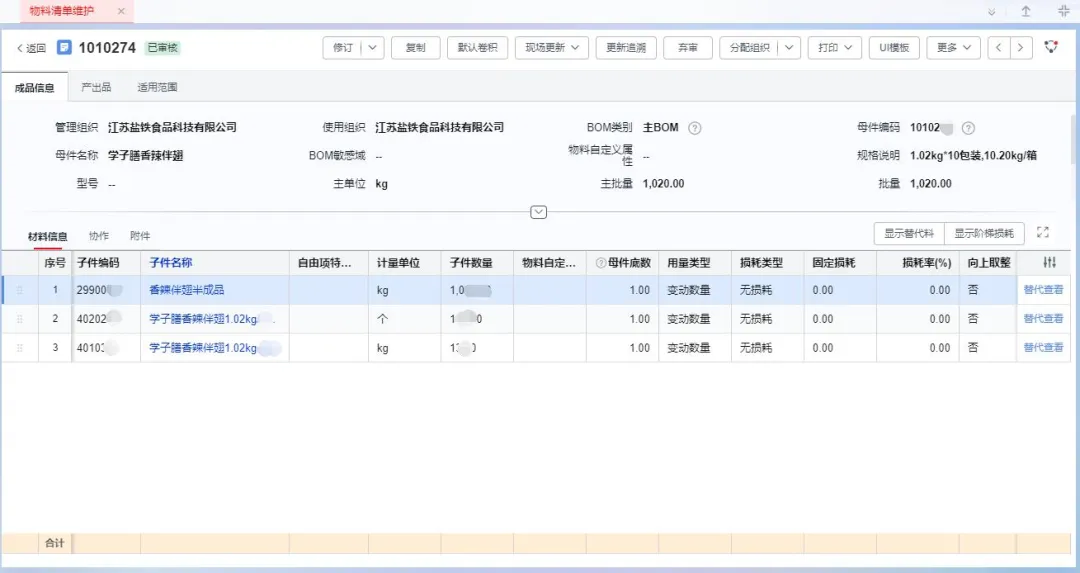Open the 分配组织 dropdown arrow
1080x573 pixels.
click(789, 48)
